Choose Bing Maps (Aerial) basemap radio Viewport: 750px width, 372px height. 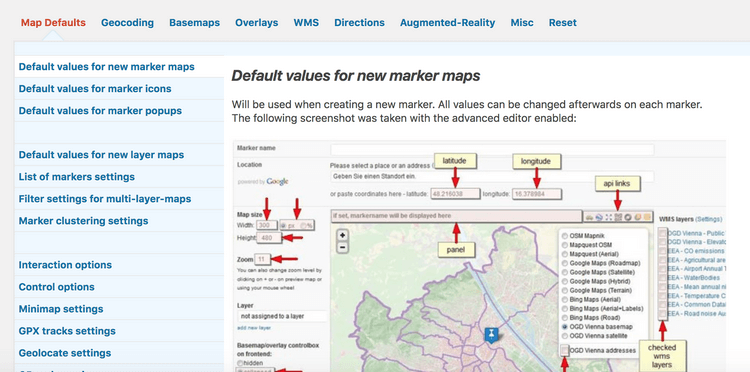tap(565, 300)
